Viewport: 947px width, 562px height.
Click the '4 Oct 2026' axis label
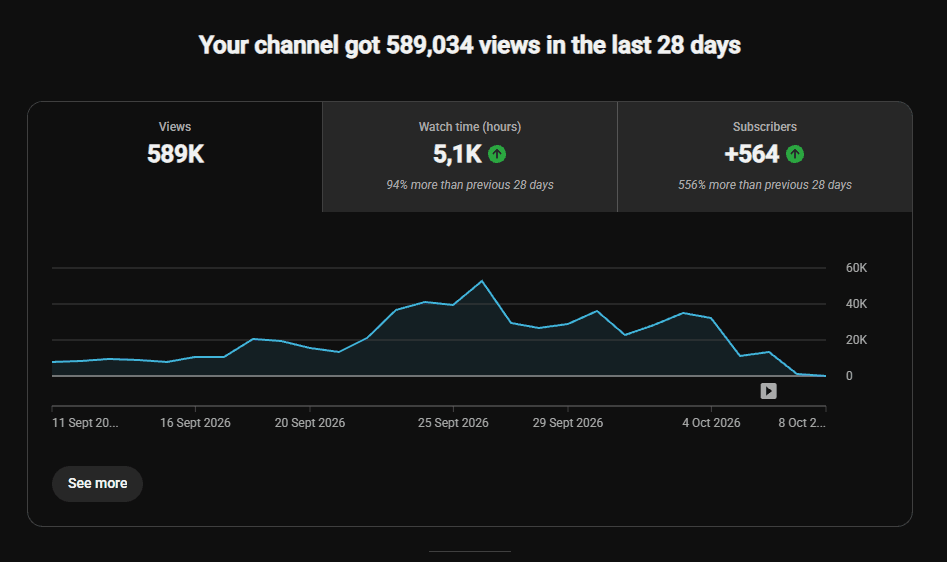[x=711, y=423]
